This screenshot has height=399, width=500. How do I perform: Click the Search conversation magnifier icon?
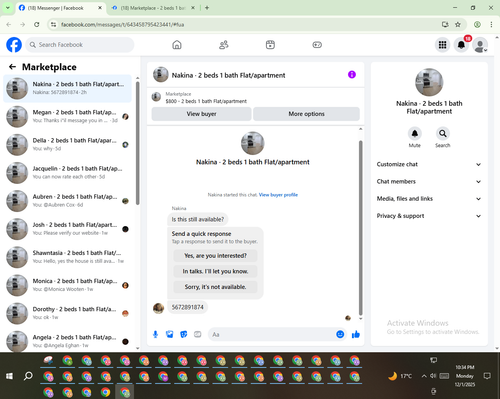(443, 134)
